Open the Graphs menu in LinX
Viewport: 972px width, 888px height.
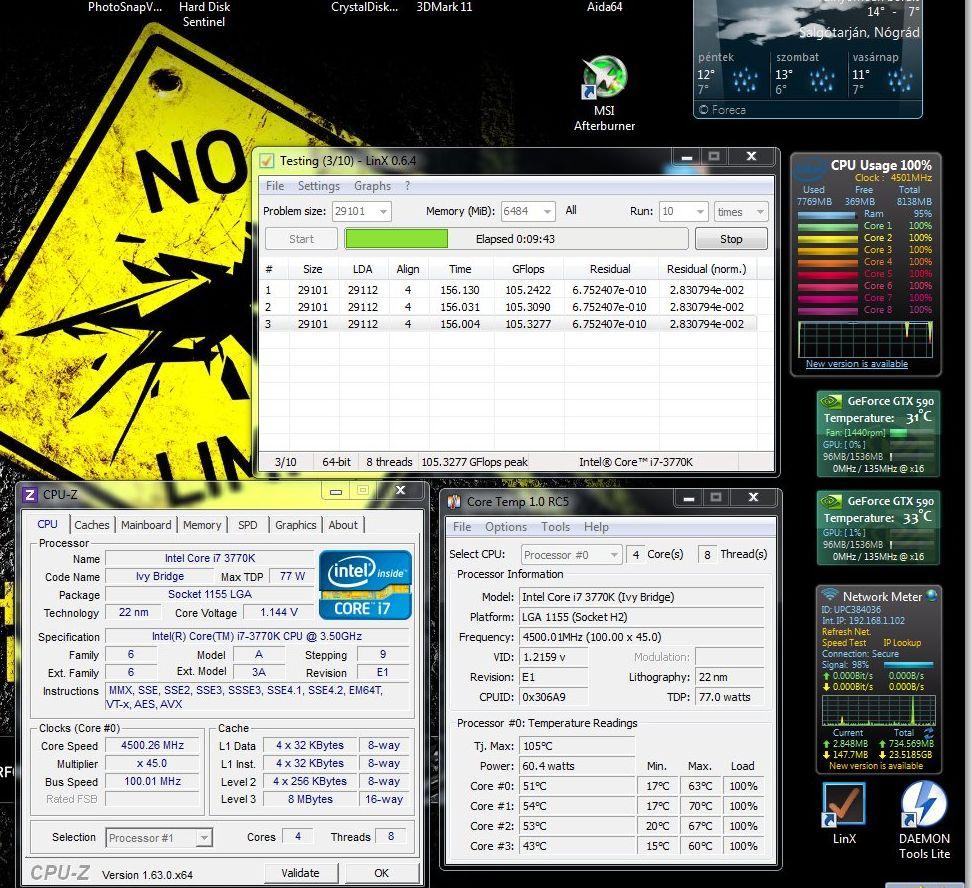[x=372, y=186]
